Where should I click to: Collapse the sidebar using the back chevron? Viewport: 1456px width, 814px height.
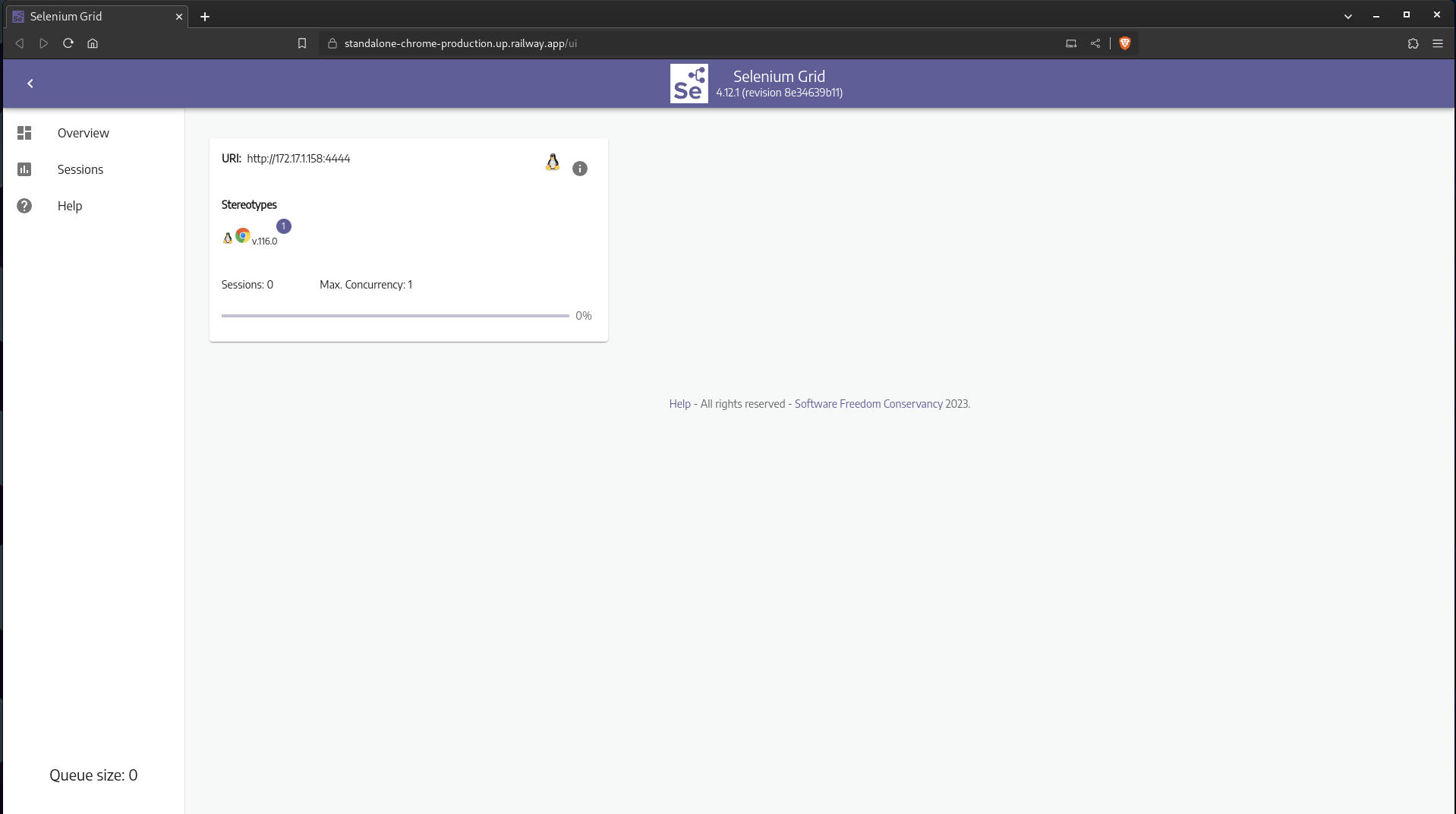pos(30,84)
